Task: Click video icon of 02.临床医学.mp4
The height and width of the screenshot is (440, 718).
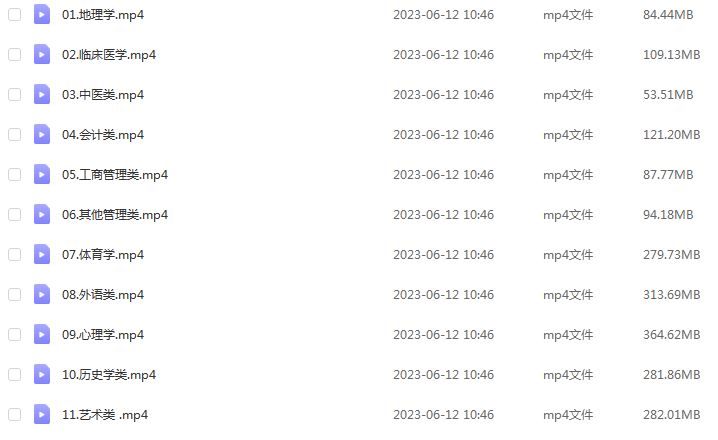Action: point(42,54)
